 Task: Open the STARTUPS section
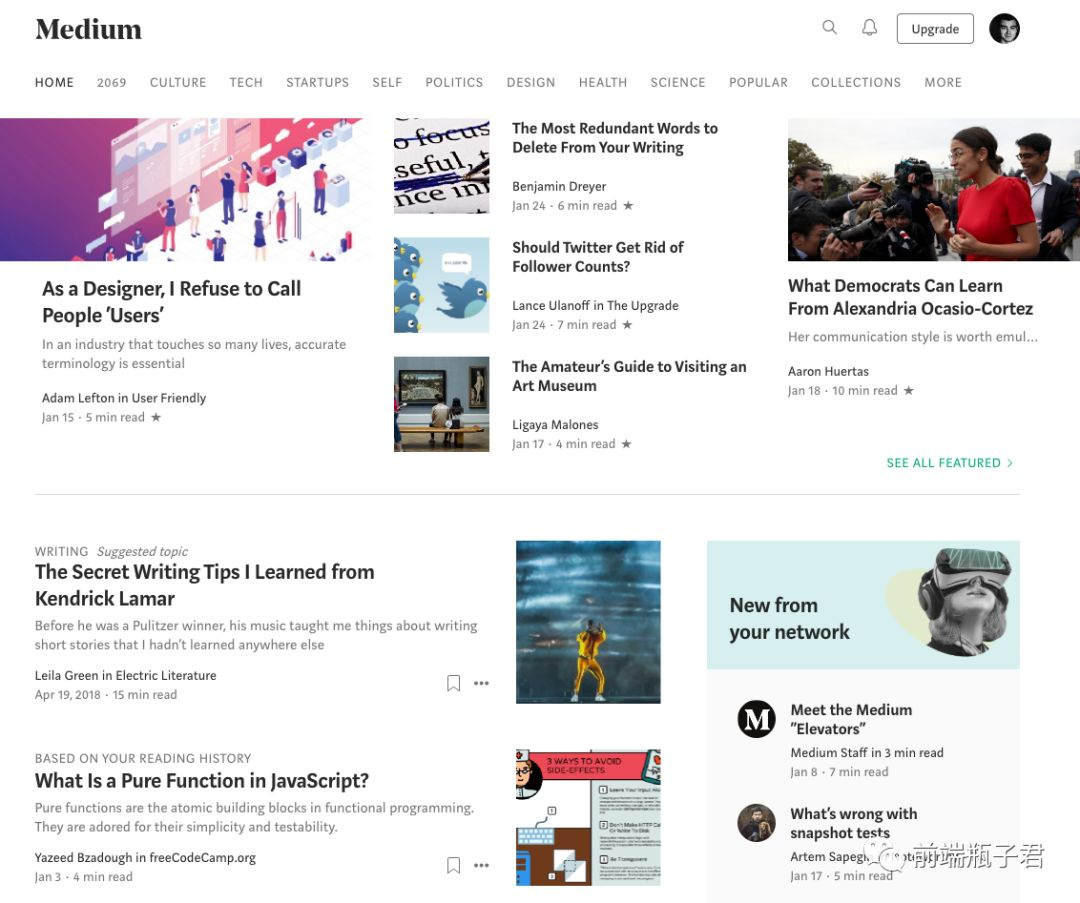tap(318, 83)
